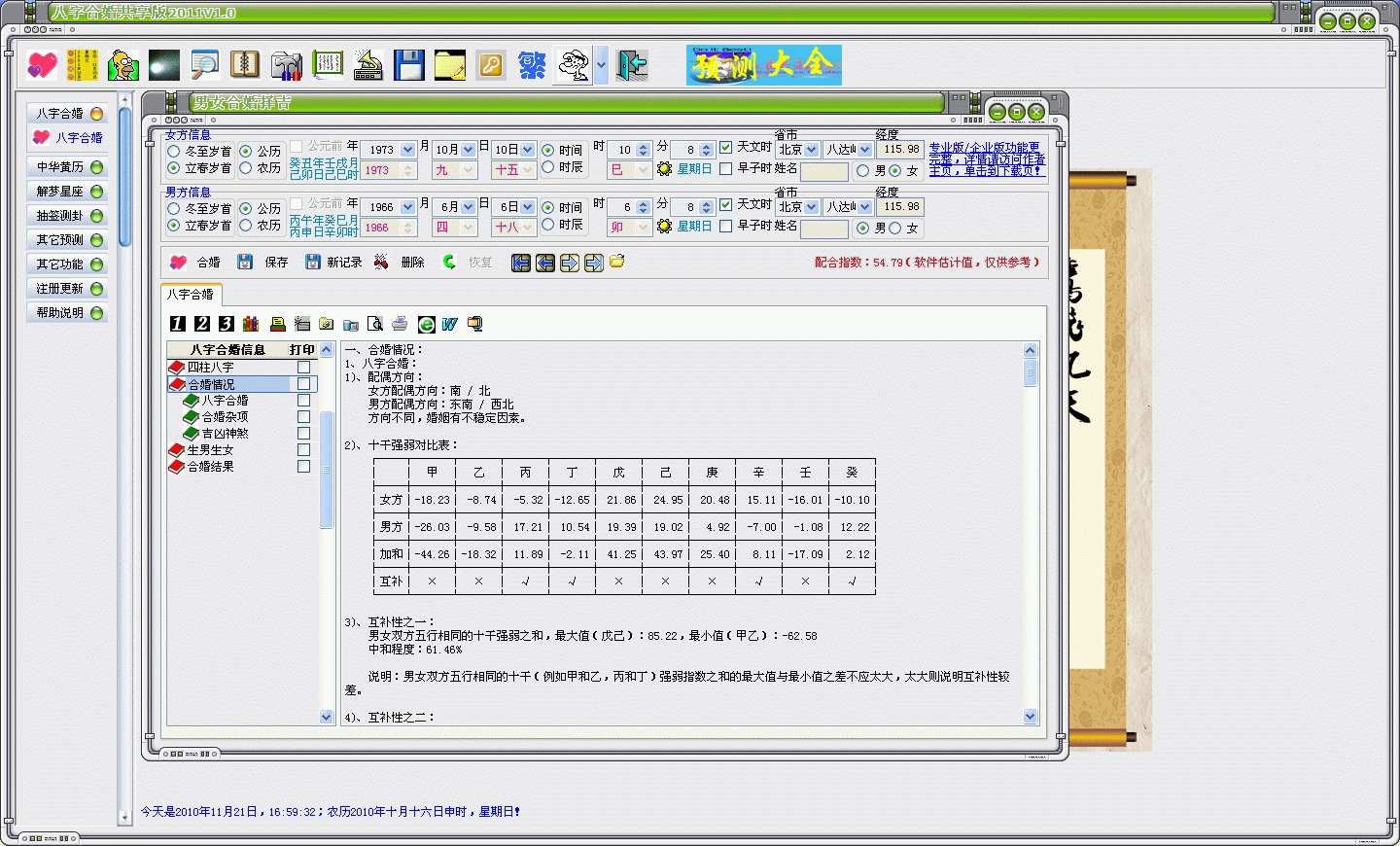The image size is (1400, 846).
Task: Tick print checkbox for 四柱八字 row
Action: pos(304,368)
